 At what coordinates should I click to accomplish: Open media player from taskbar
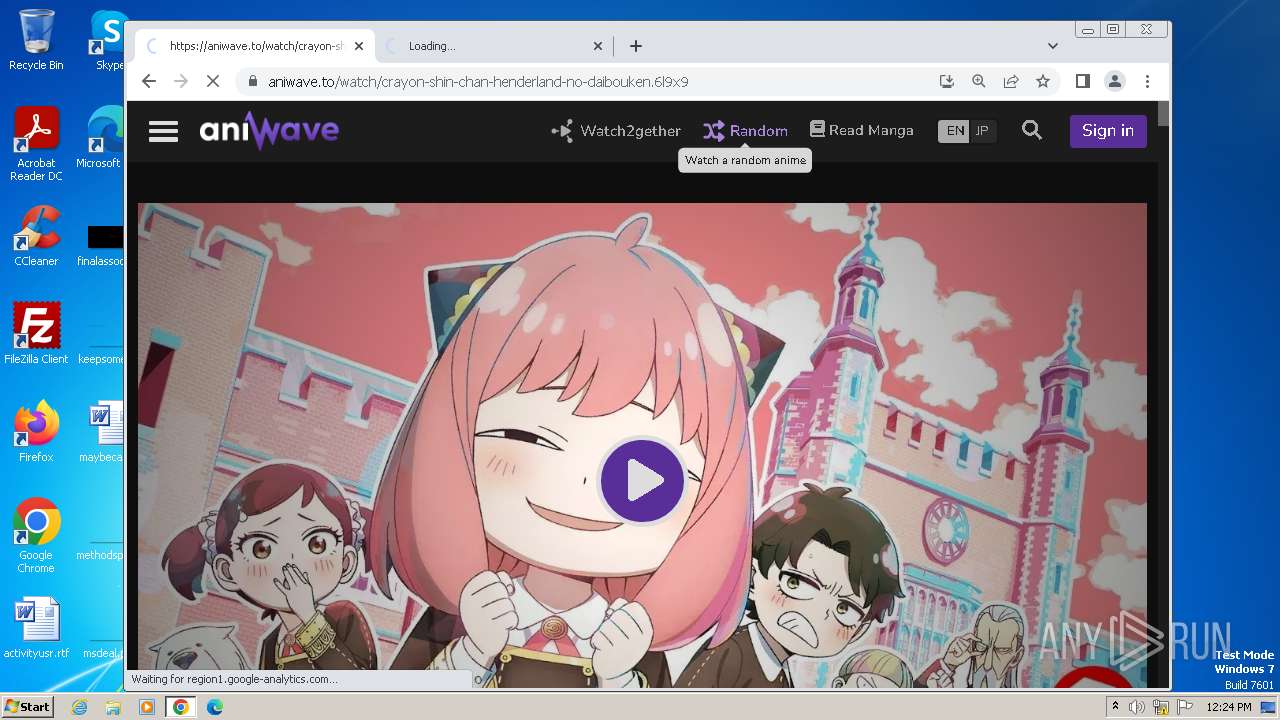pos(147,707)
